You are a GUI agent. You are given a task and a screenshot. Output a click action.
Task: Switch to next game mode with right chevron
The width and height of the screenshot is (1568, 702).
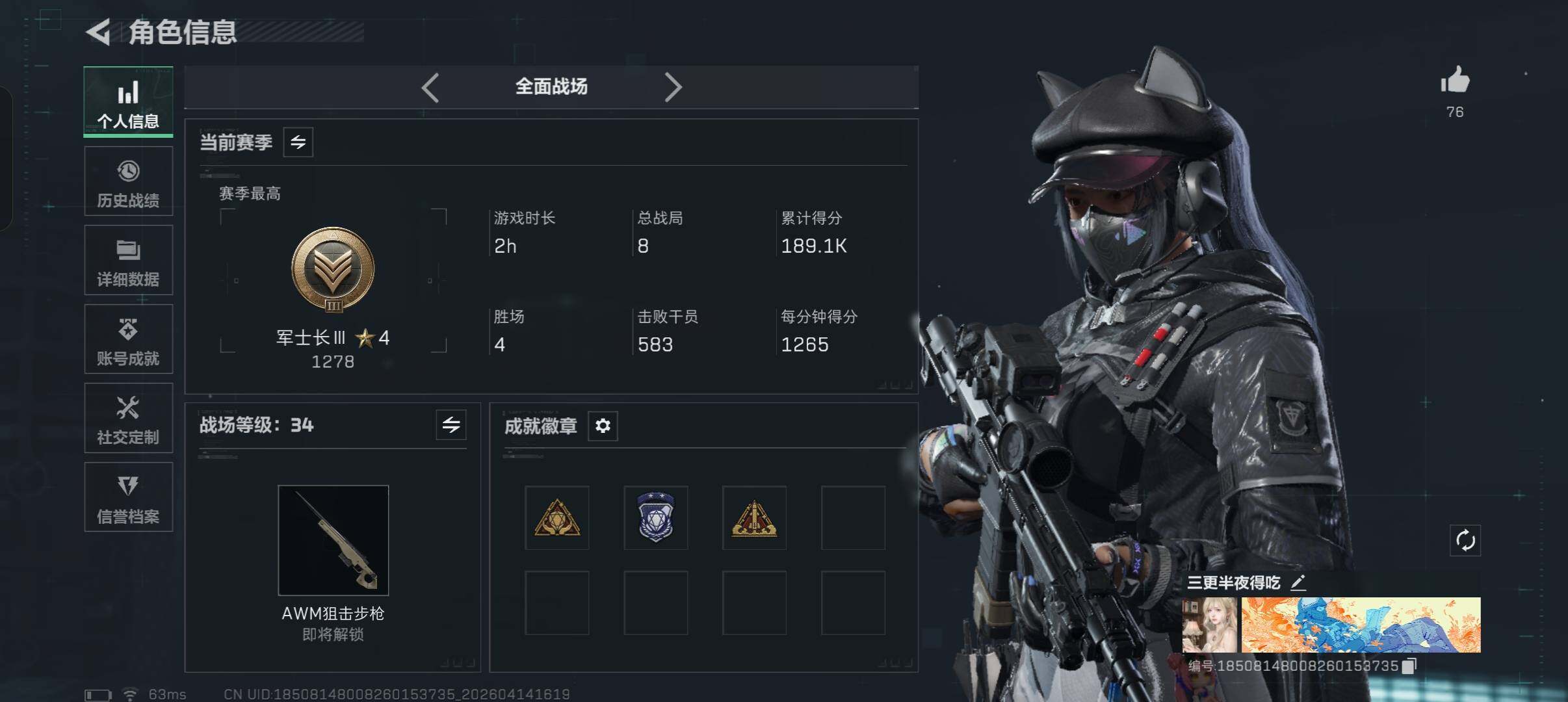[673, 87]
